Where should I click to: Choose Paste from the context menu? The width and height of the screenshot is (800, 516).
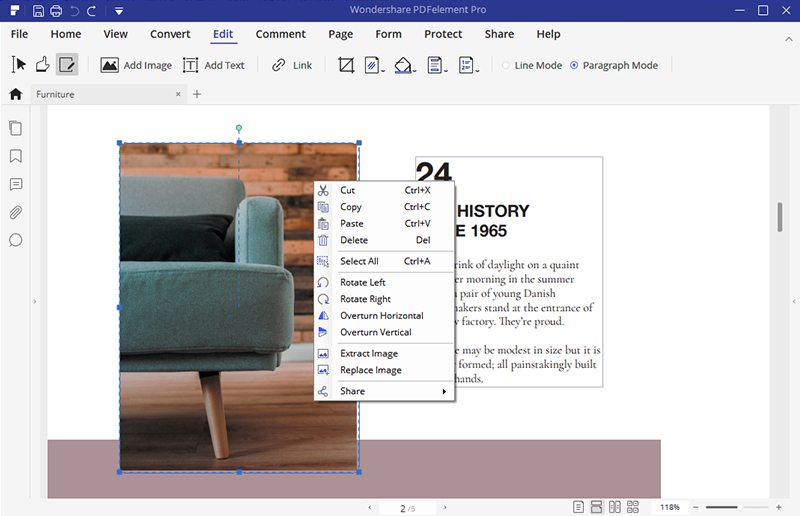pyautogui.click(x=384, y=224)
